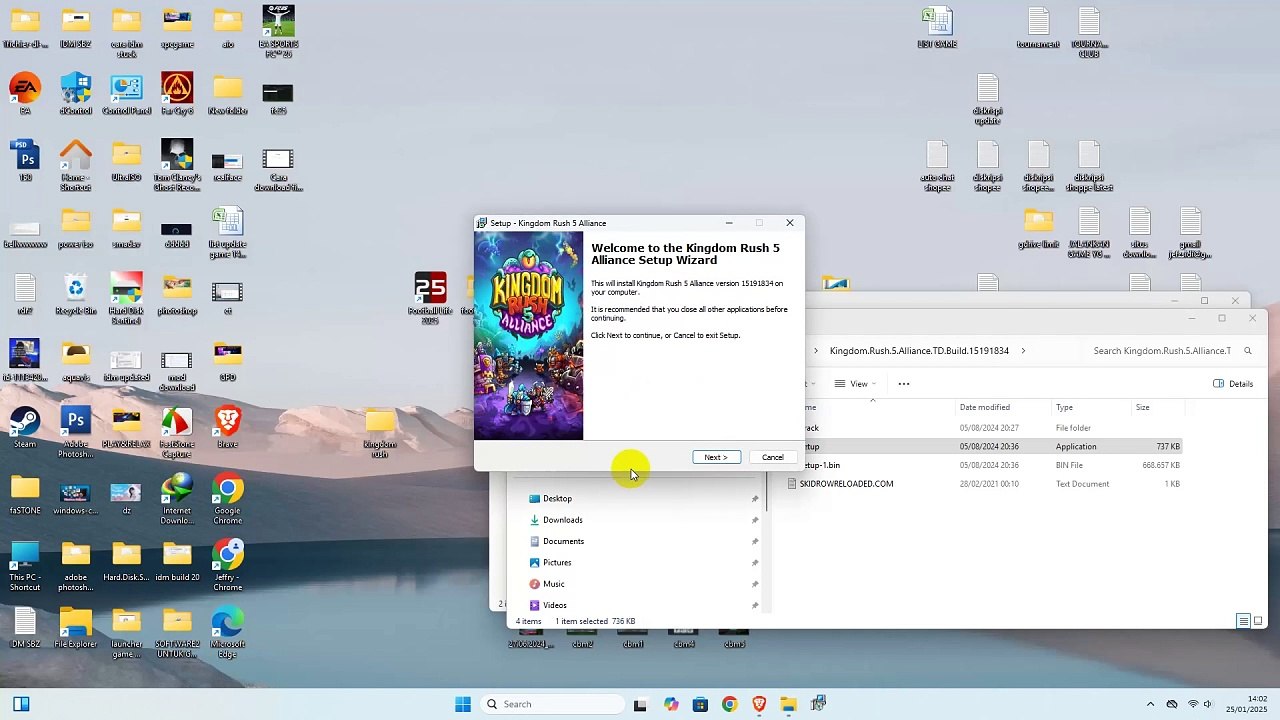Open Microsoft Store from the taskbar

pos(700,704)
